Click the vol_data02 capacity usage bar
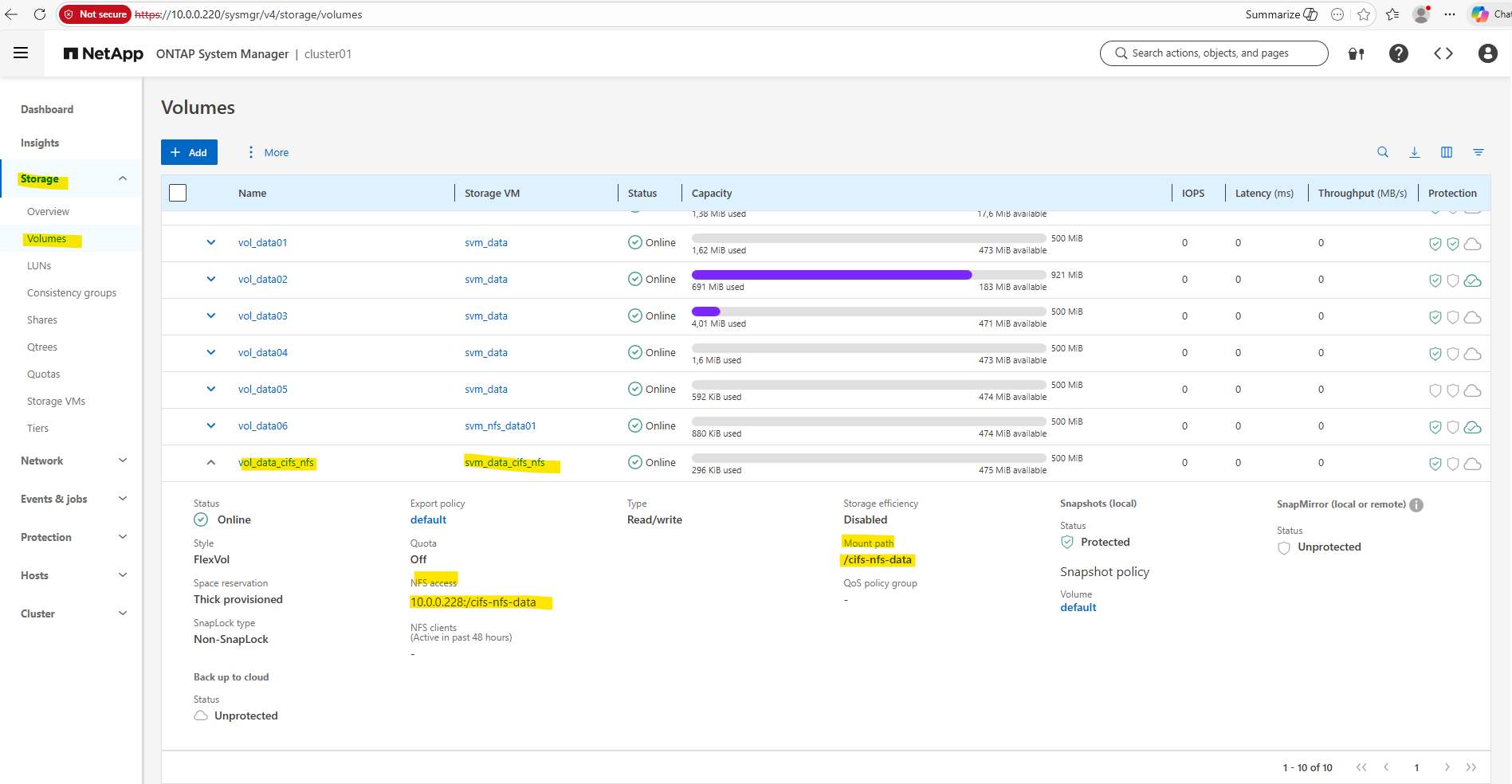The width and height of the screenshot is (1512, 784). (x=868, y=275)
